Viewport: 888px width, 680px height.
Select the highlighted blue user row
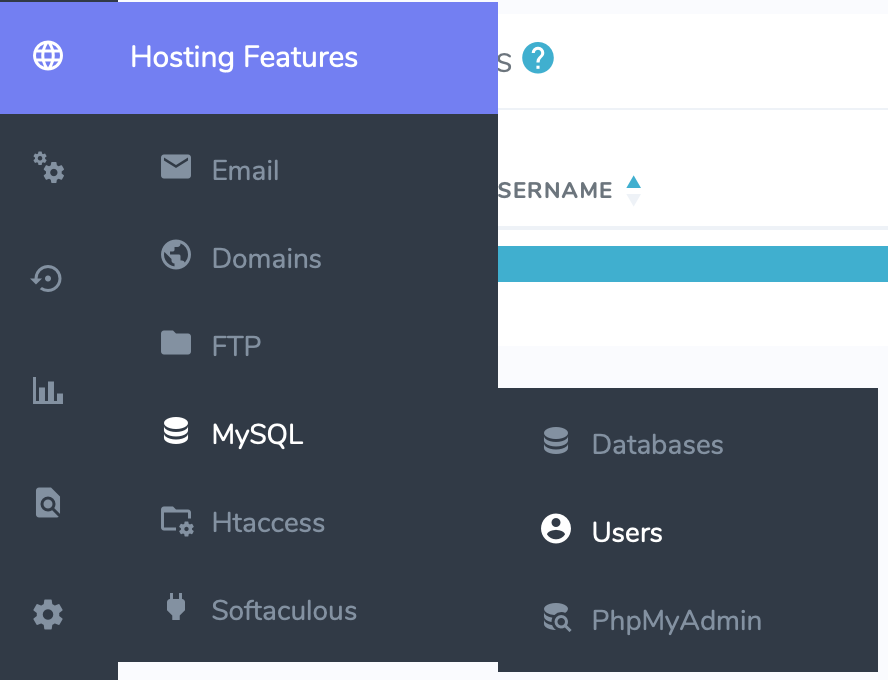click(690, 264)
